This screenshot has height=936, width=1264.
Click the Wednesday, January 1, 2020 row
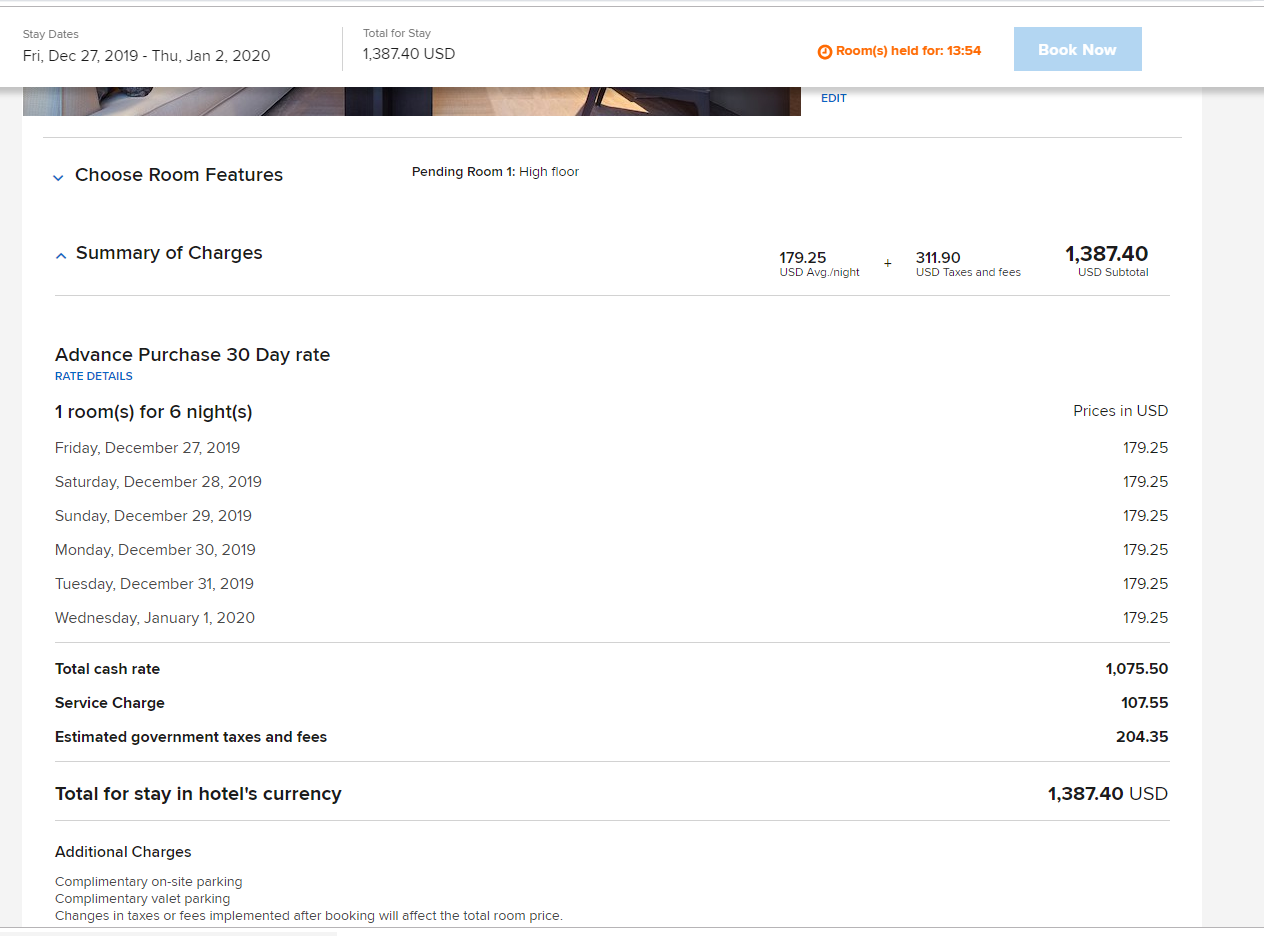pyautogui.click(x=611, y=618)
